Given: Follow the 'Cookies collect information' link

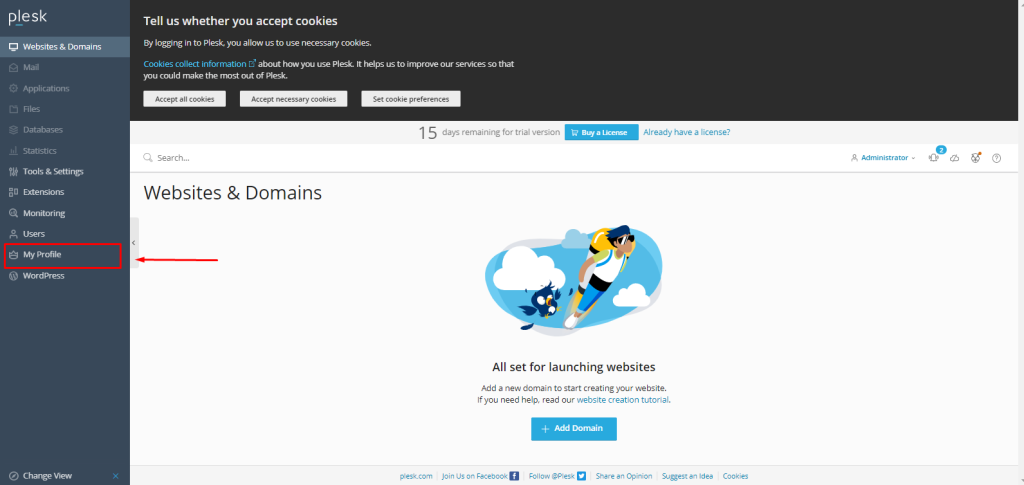Looking at the screenshot, I should (200, 64).
